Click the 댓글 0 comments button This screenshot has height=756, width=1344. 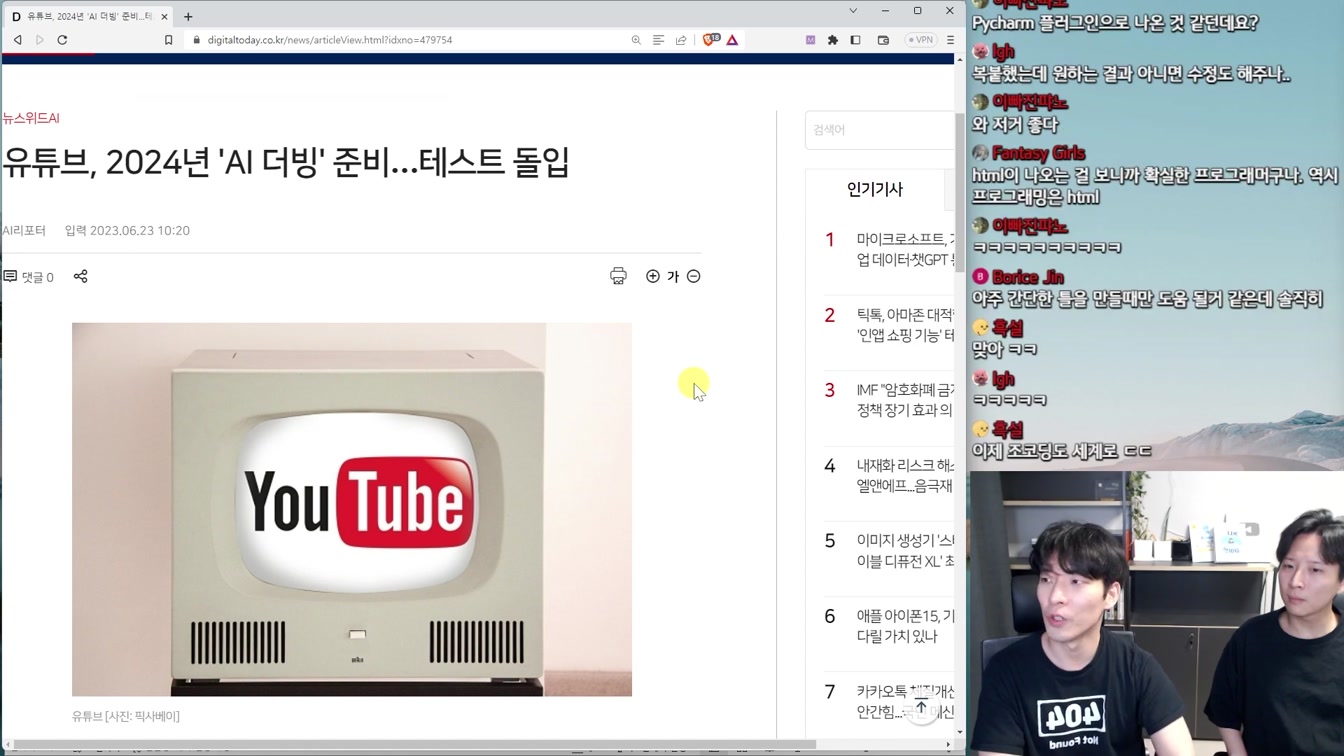tap(29, 277)
